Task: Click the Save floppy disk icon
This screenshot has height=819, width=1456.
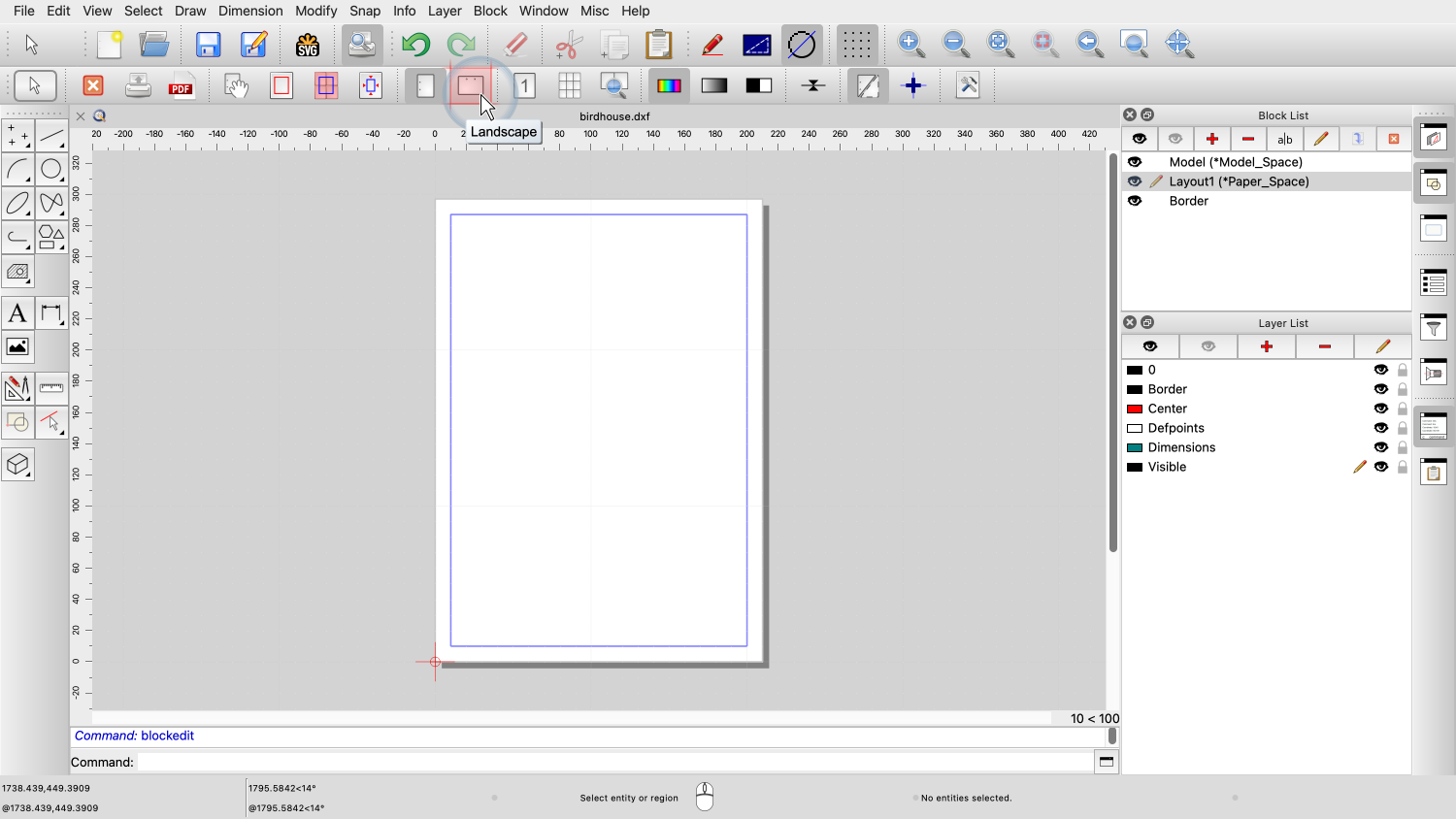Action: [208, 45]
